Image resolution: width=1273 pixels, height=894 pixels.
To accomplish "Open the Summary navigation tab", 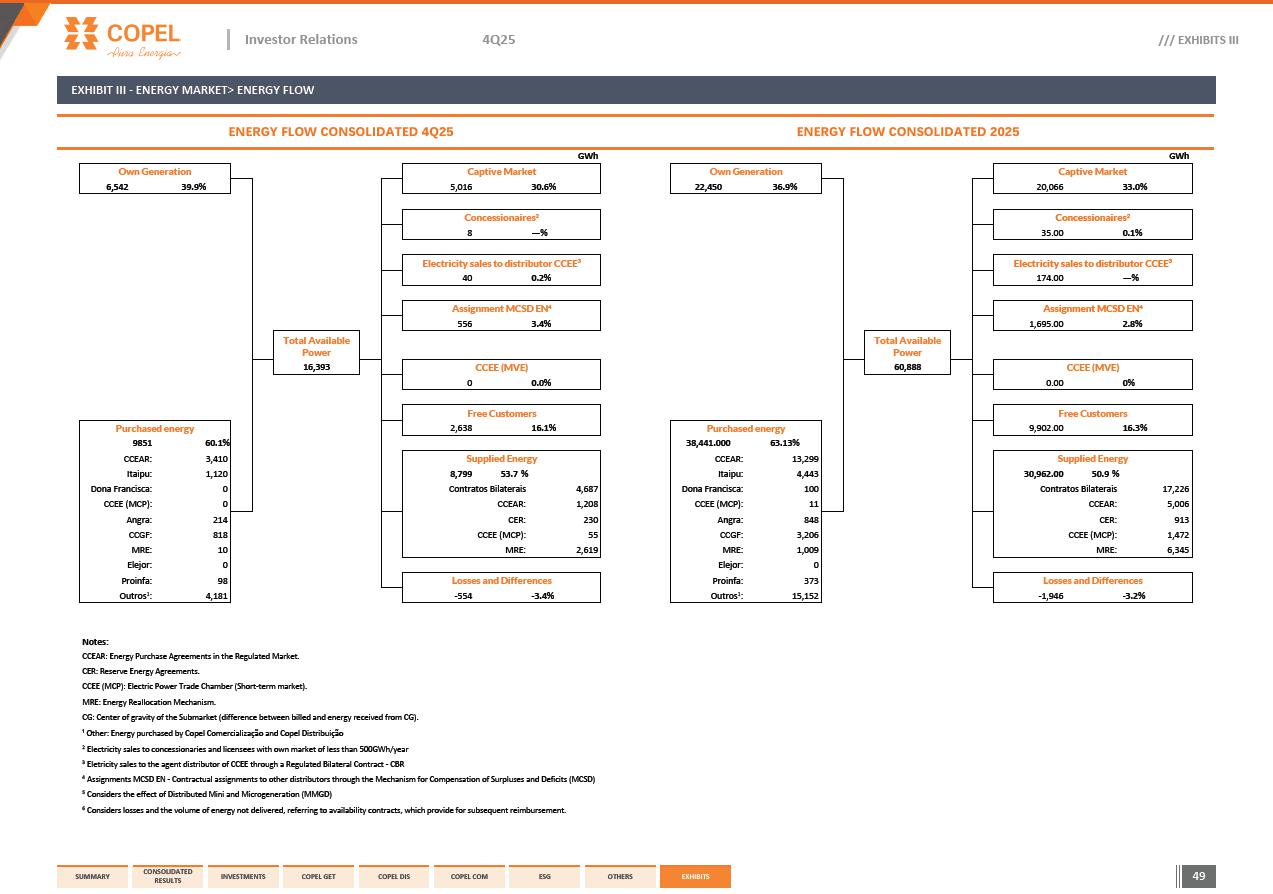I will [92, 877].
